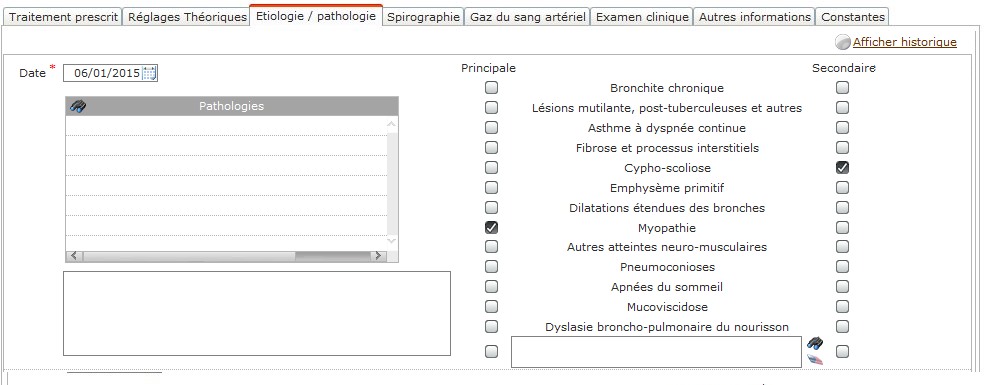Click the Date input field
Image resolution: width=984 pixels, height=385 pixels.
[x=104, y=73]
